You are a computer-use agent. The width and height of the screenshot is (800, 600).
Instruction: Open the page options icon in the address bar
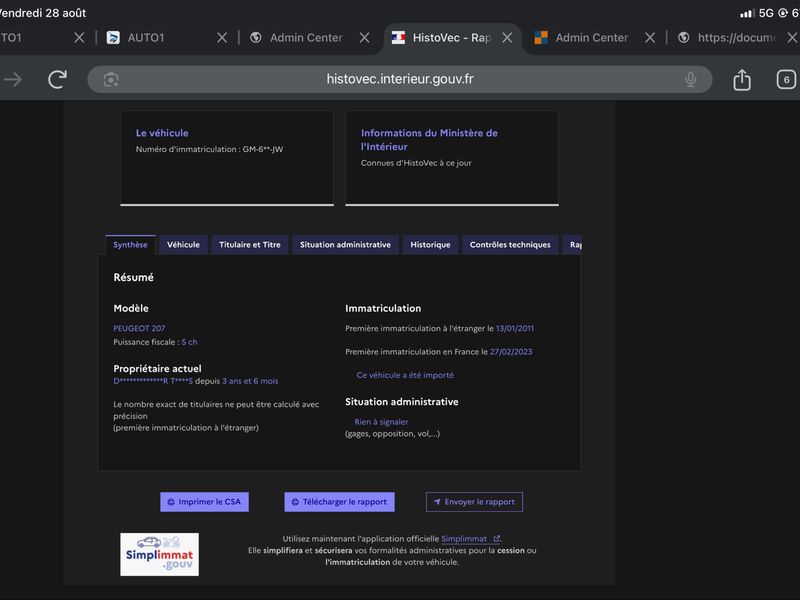111,80
